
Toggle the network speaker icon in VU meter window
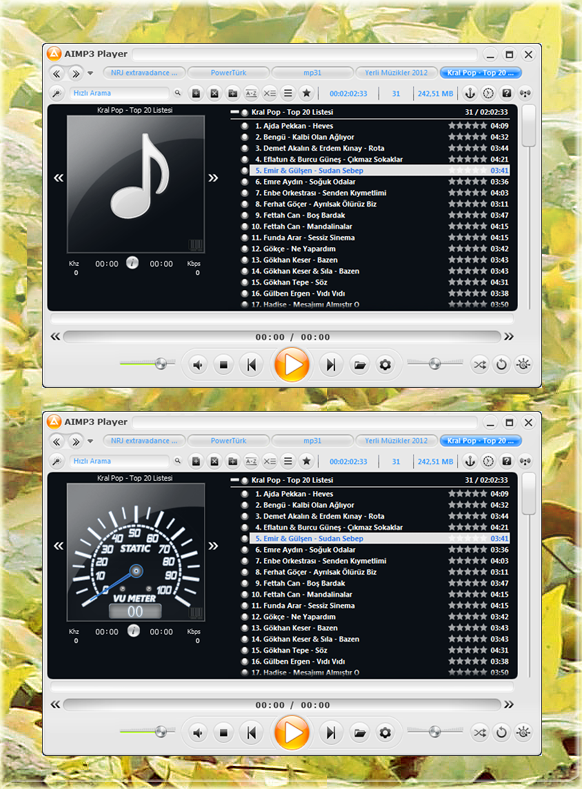pos(525,461)
